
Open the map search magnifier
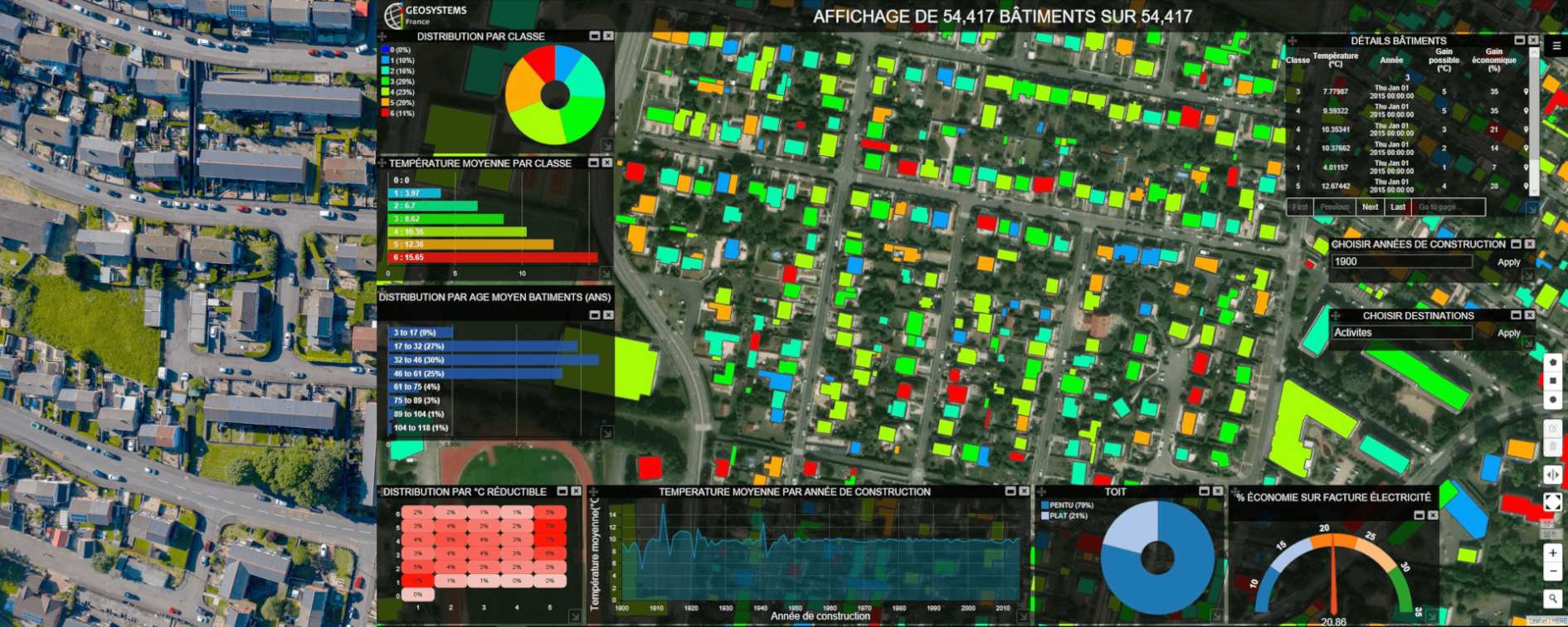tap(1552, 598)
